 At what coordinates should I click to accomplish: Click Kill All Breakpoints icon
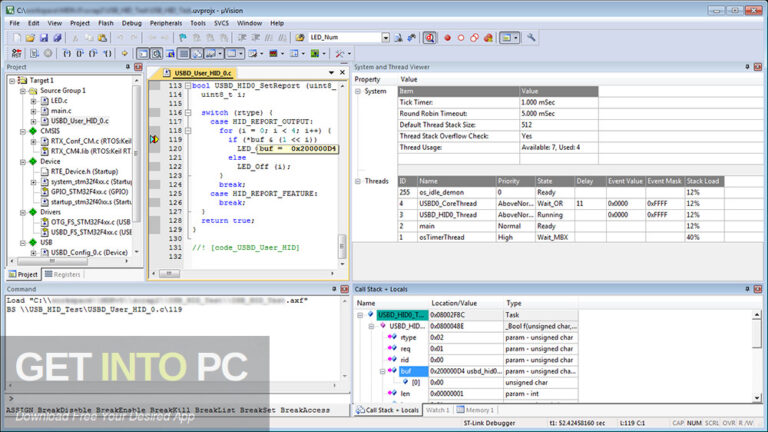pos(488,38)
